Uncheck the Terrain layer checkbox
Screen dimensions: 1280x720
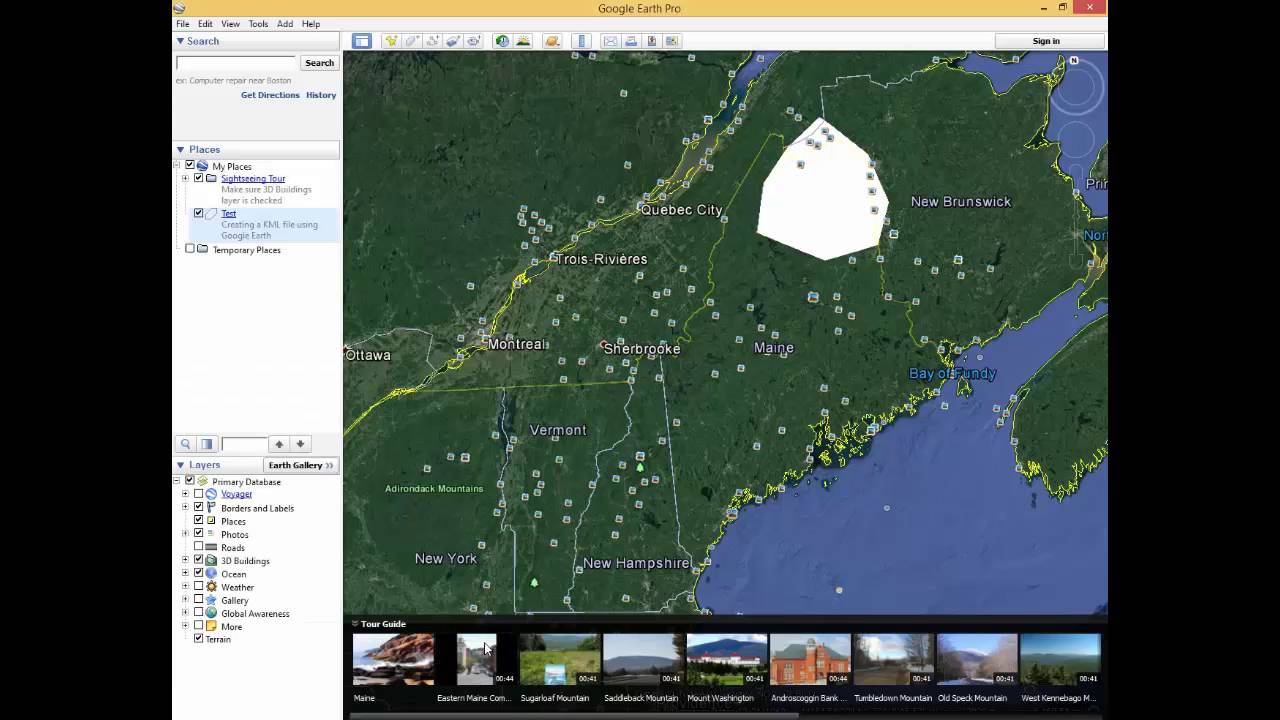click(x=198, y=639)
